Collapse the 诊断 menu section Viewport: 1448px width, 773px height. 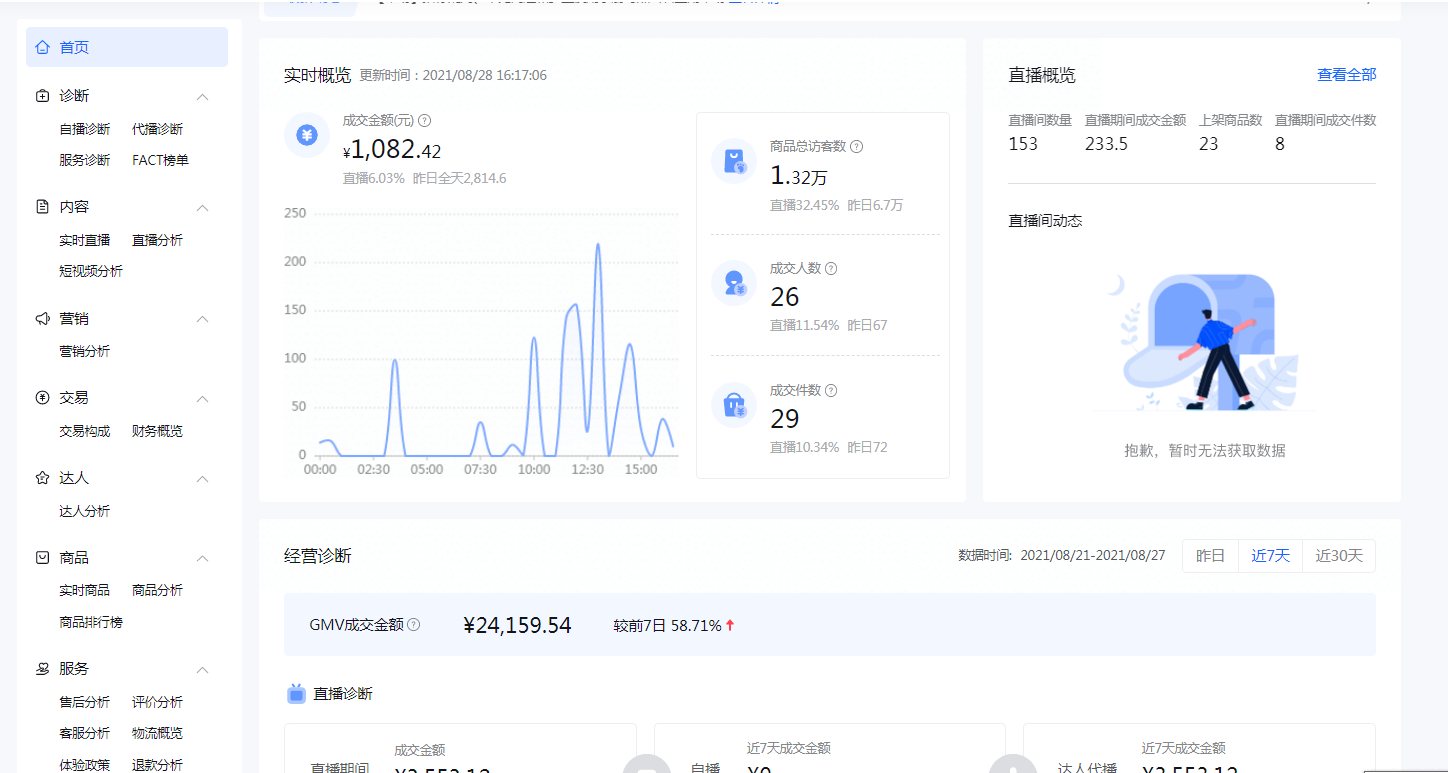click(202, 97)
